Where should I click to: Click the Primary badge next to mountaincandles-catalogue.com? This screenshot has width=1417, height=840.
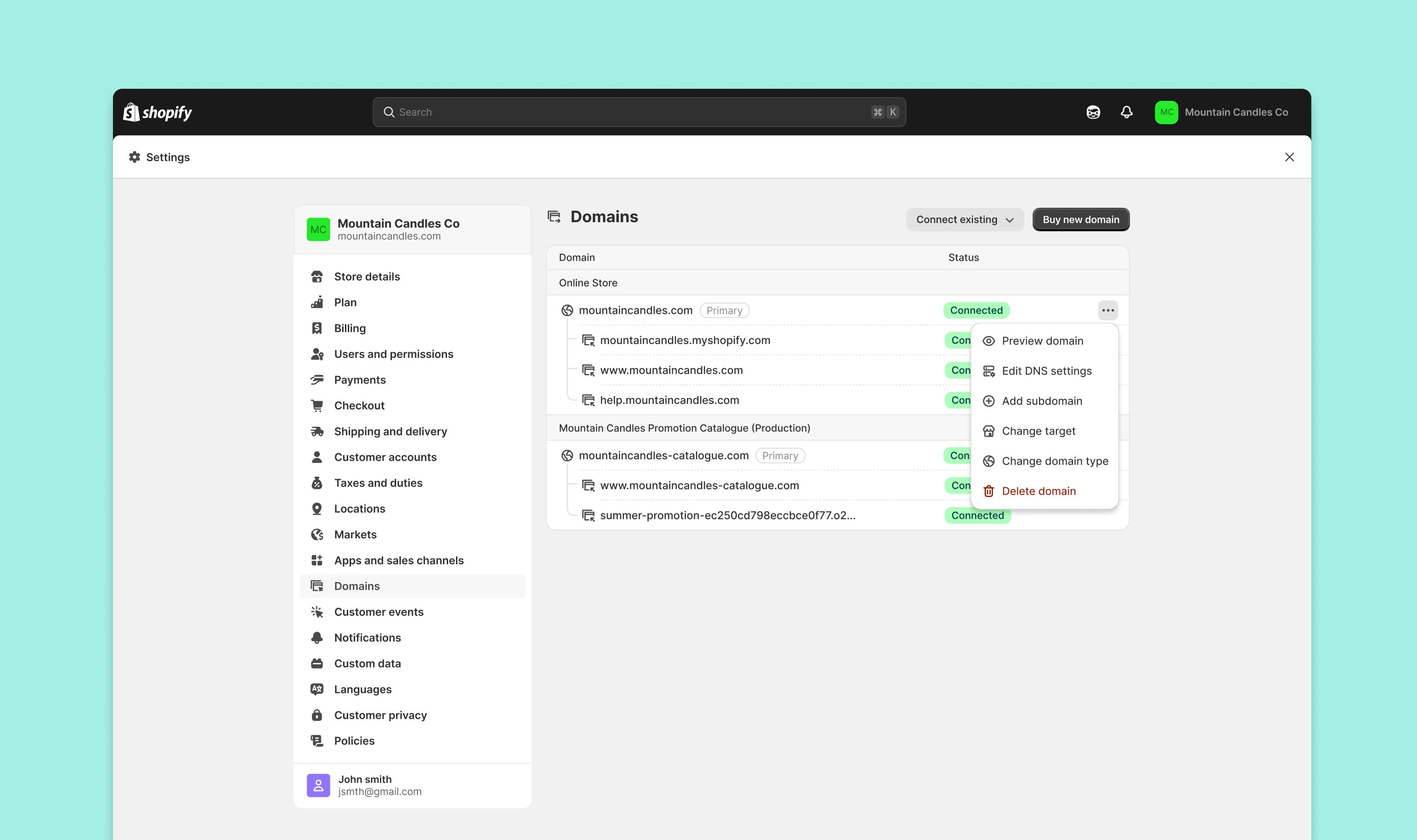780,456
